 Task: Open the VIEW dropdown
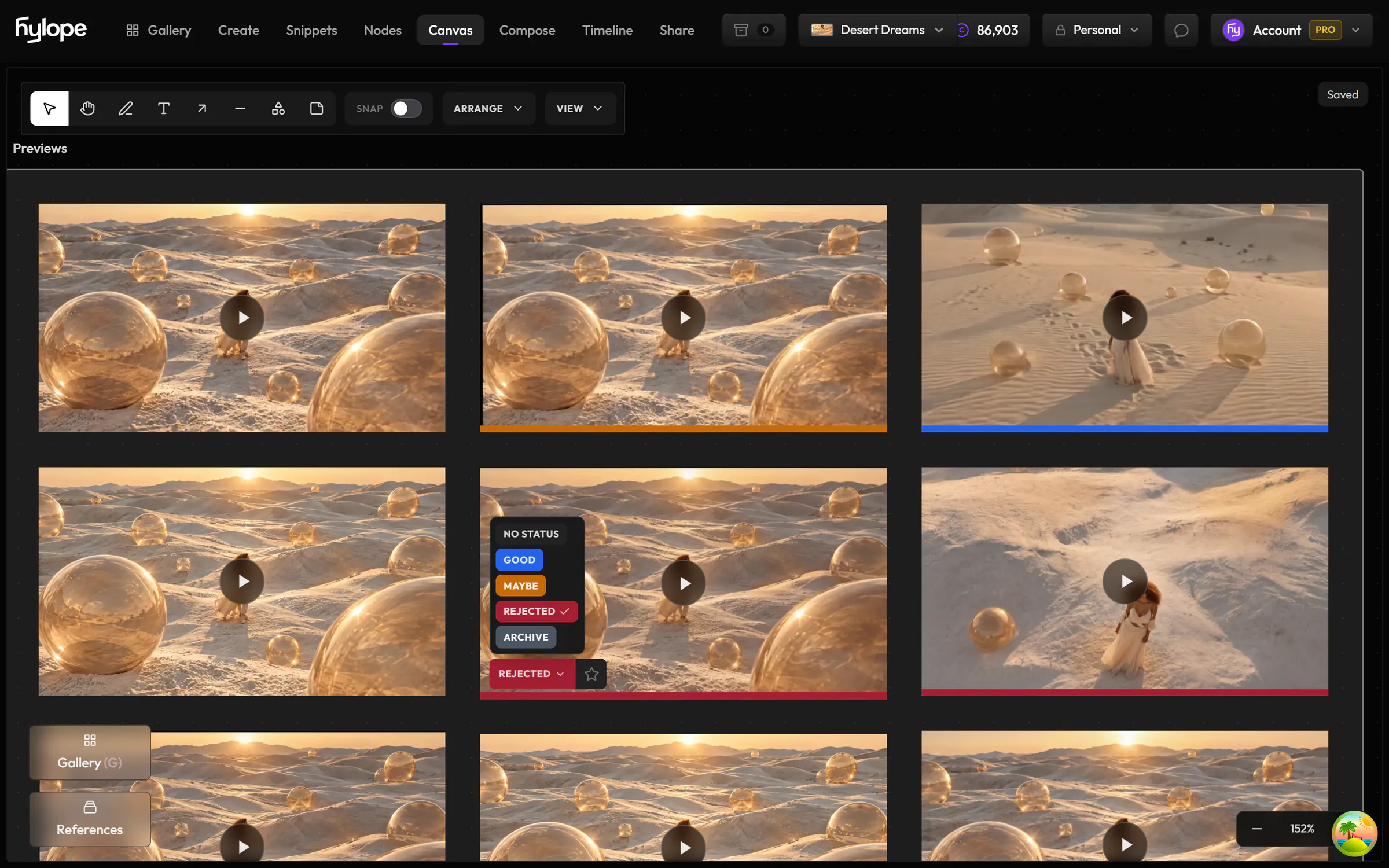pyautogui.click(x=580, y=108)
